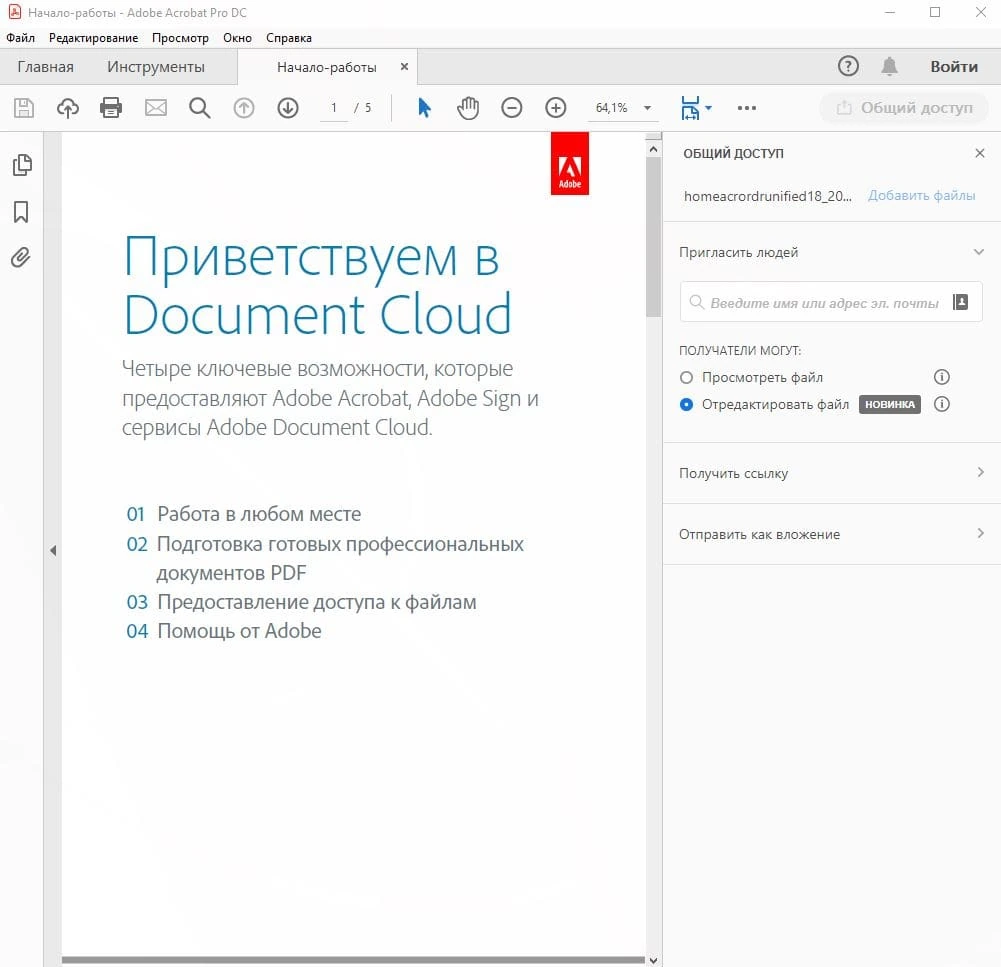Open Bookmarks panel
This screenshot has height=967, width=1001.
[x=21, y=212]
